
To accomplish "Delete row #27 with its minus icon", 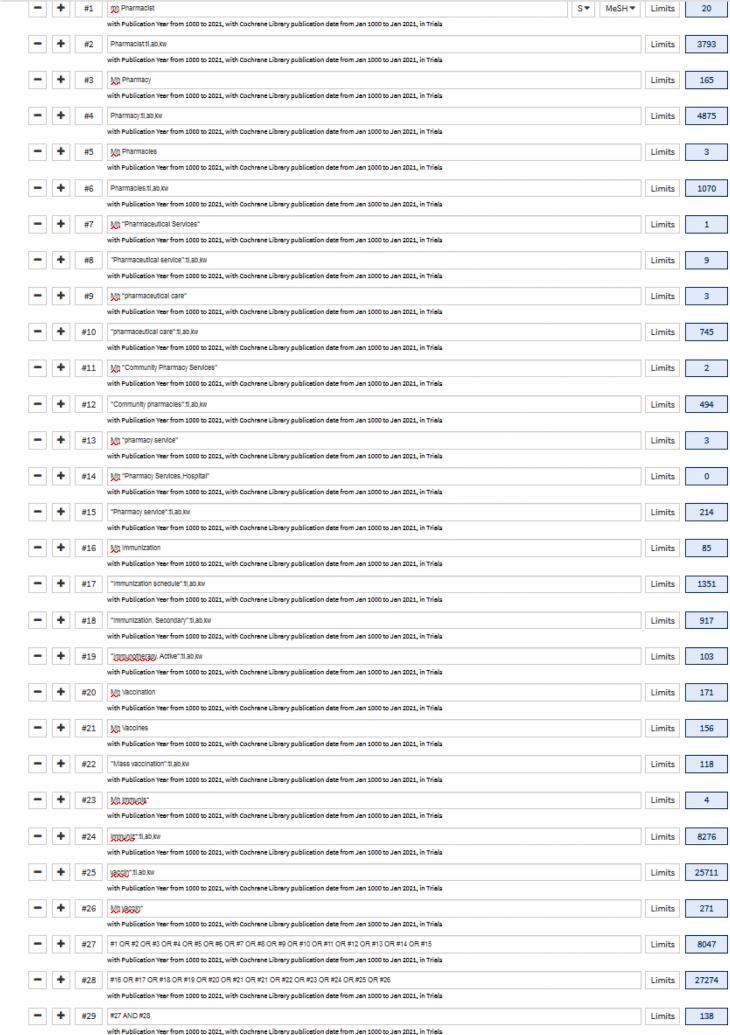I will 35,946.
